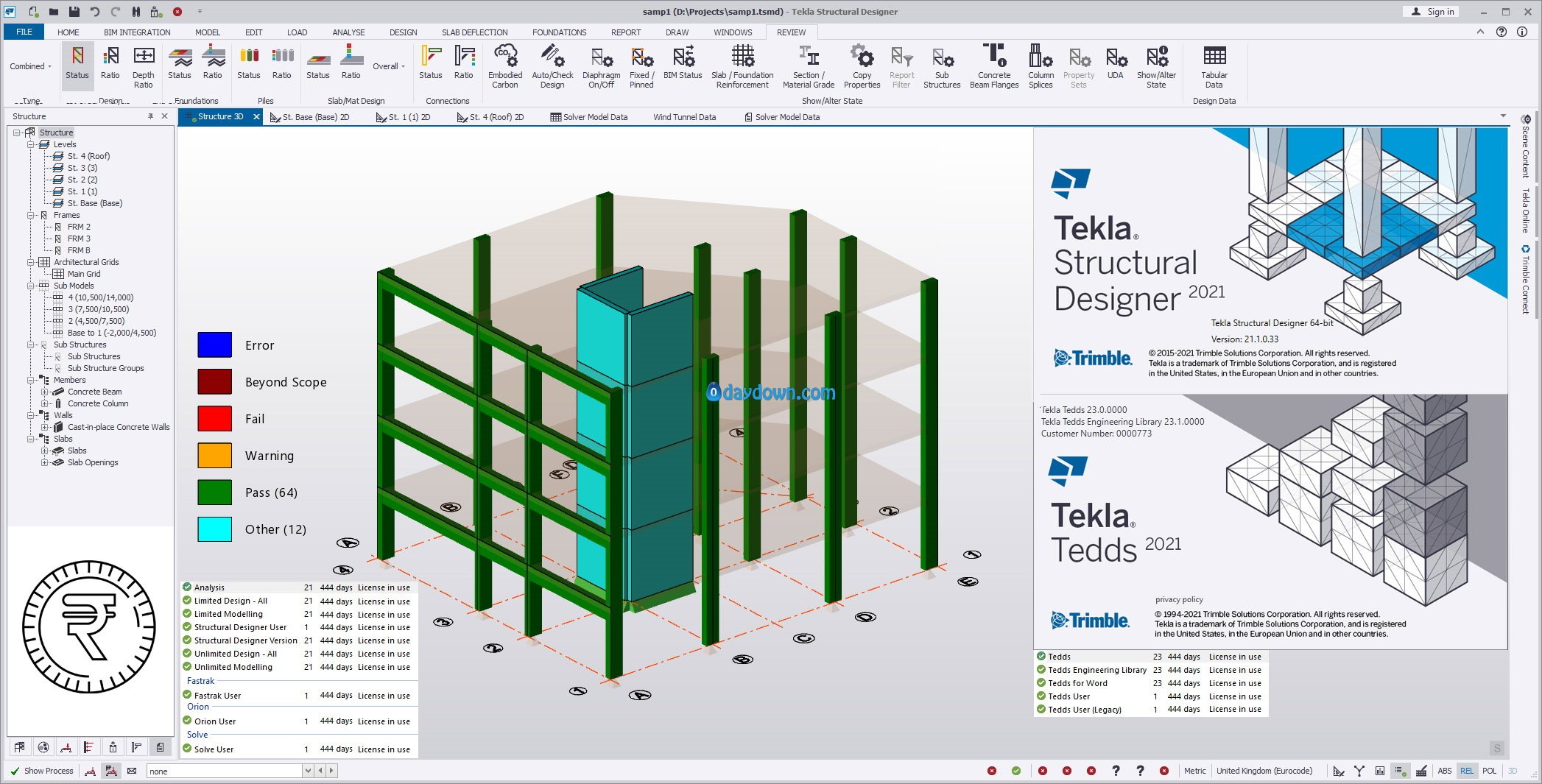
Task: Click the Undo arrow in quick access toolbar
Action: (95, 12)
